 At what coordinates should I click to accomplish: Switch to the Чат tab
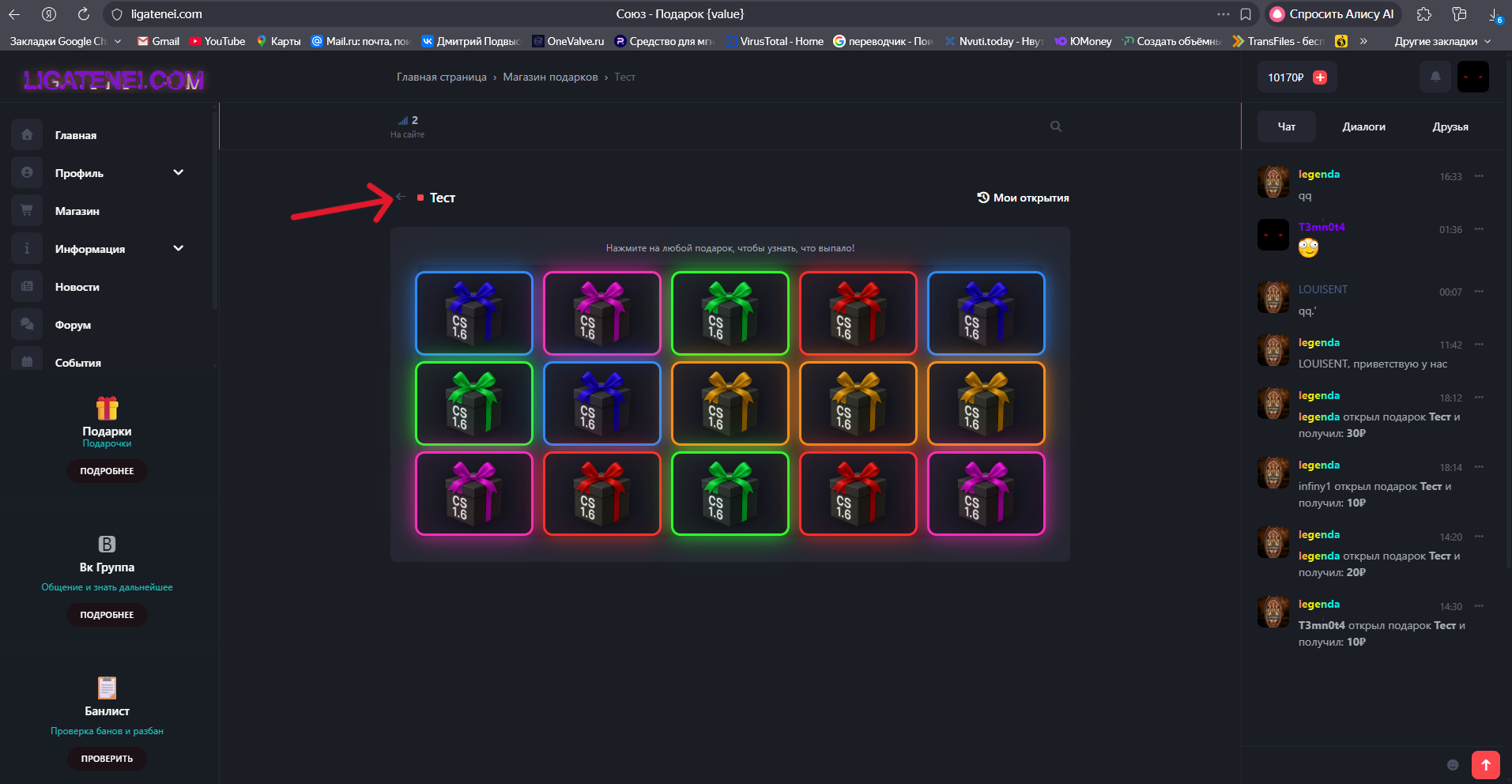(x=1287, y=126)
